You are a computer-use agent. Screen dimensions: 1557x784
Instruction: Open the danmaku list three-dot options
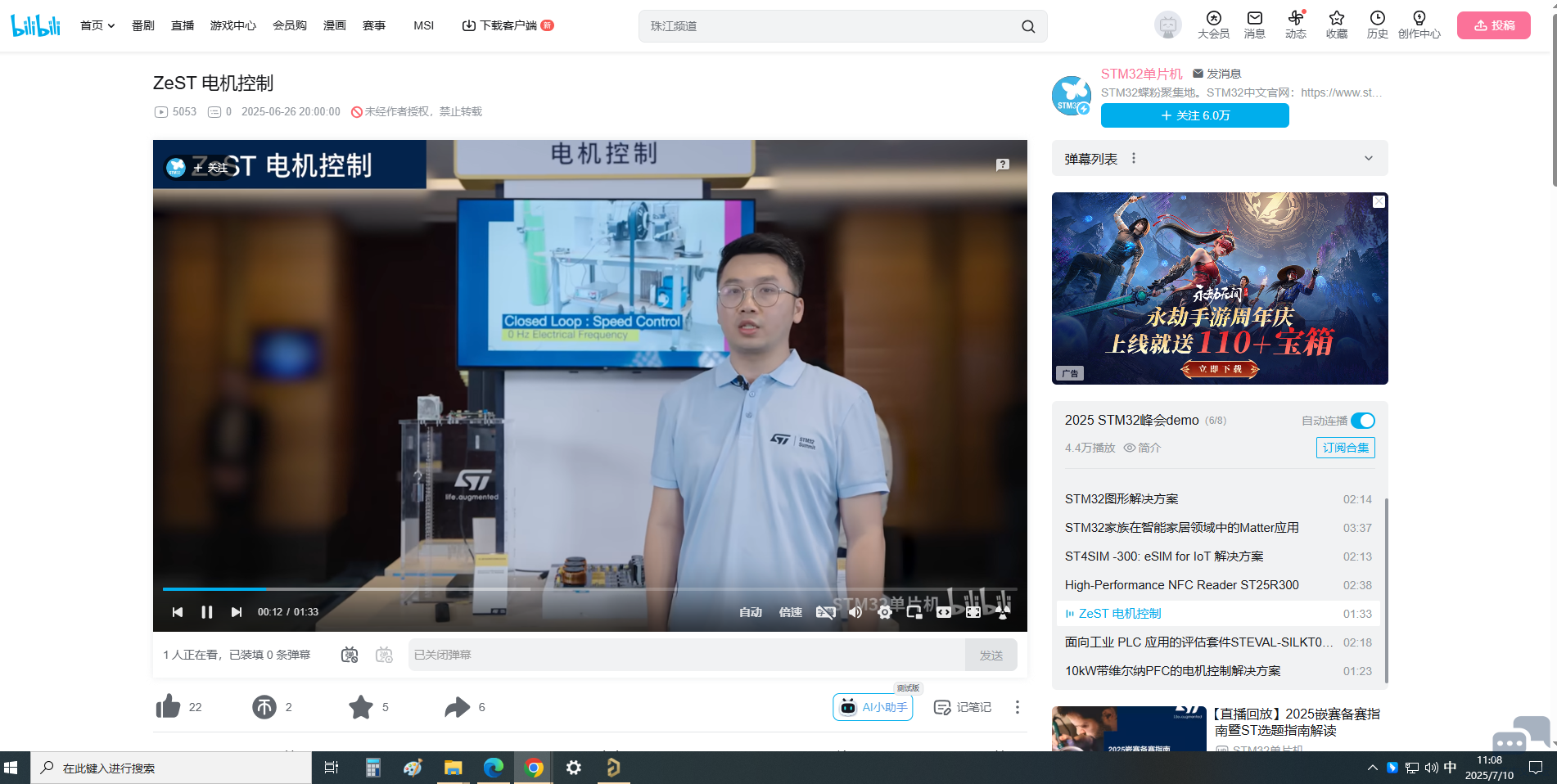coord(1133,158)
